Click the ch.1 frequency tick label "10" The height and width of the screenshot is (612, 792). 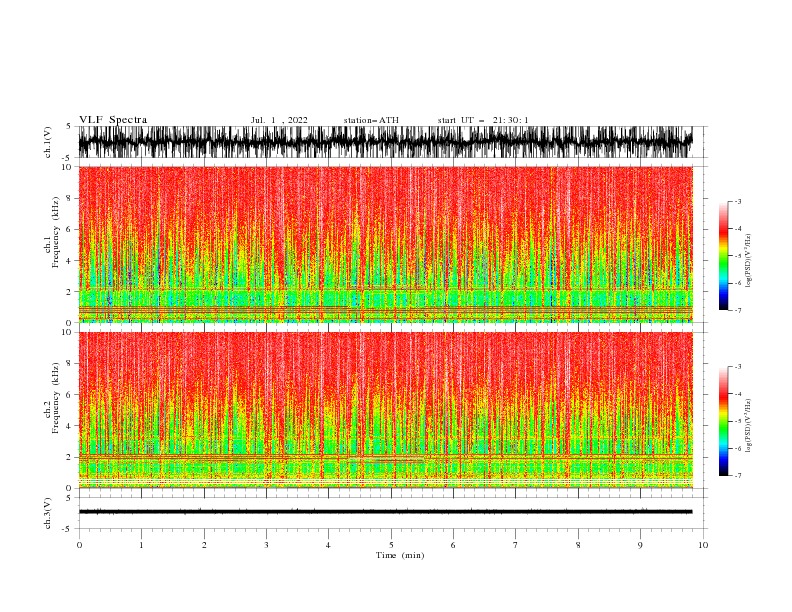pyautogui.click(x=66, y=167)
